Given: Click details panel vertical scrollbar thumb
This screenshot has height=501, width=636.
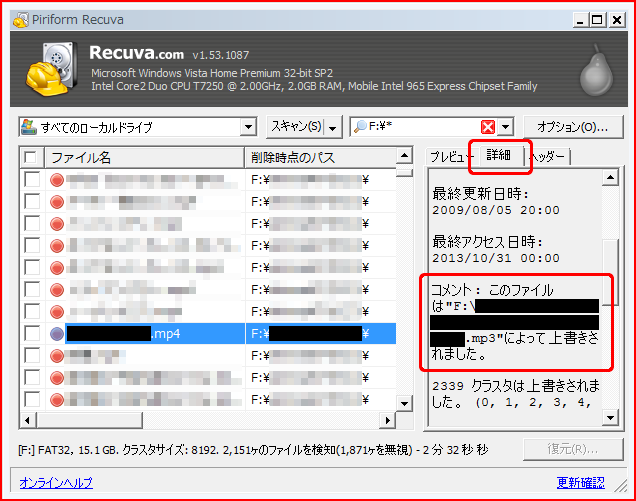Looking at the screenshot, I should tap(610, 272).
